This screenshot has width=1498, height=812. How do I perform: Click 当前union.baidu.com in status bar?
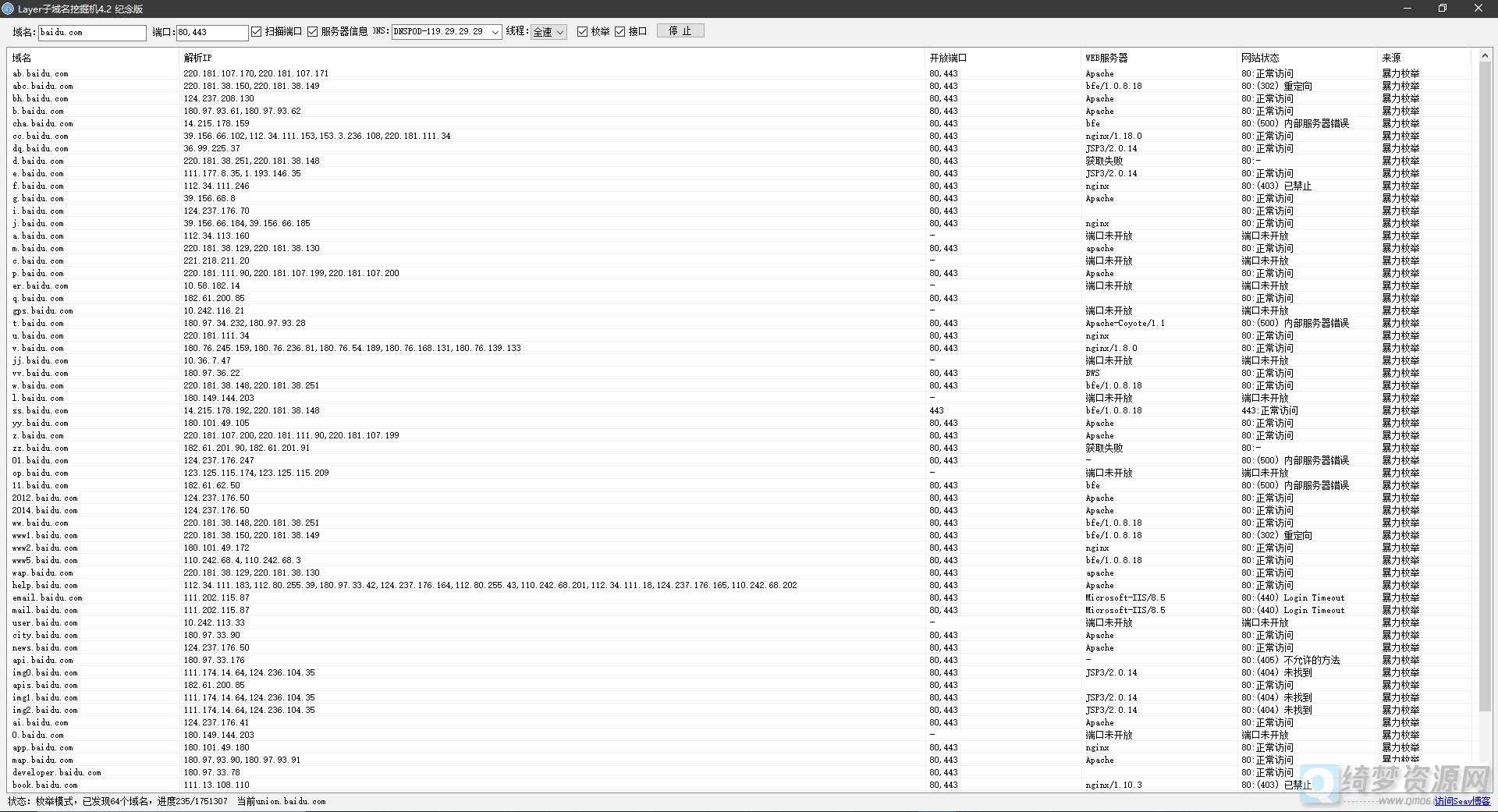[x=281, y=801]
